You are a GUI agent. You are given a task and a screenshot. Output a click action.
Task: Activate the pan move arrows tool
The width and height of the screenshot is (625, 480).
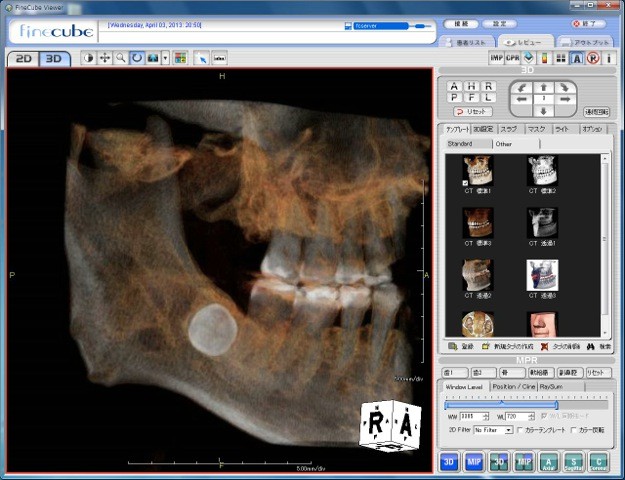point(104,58)
